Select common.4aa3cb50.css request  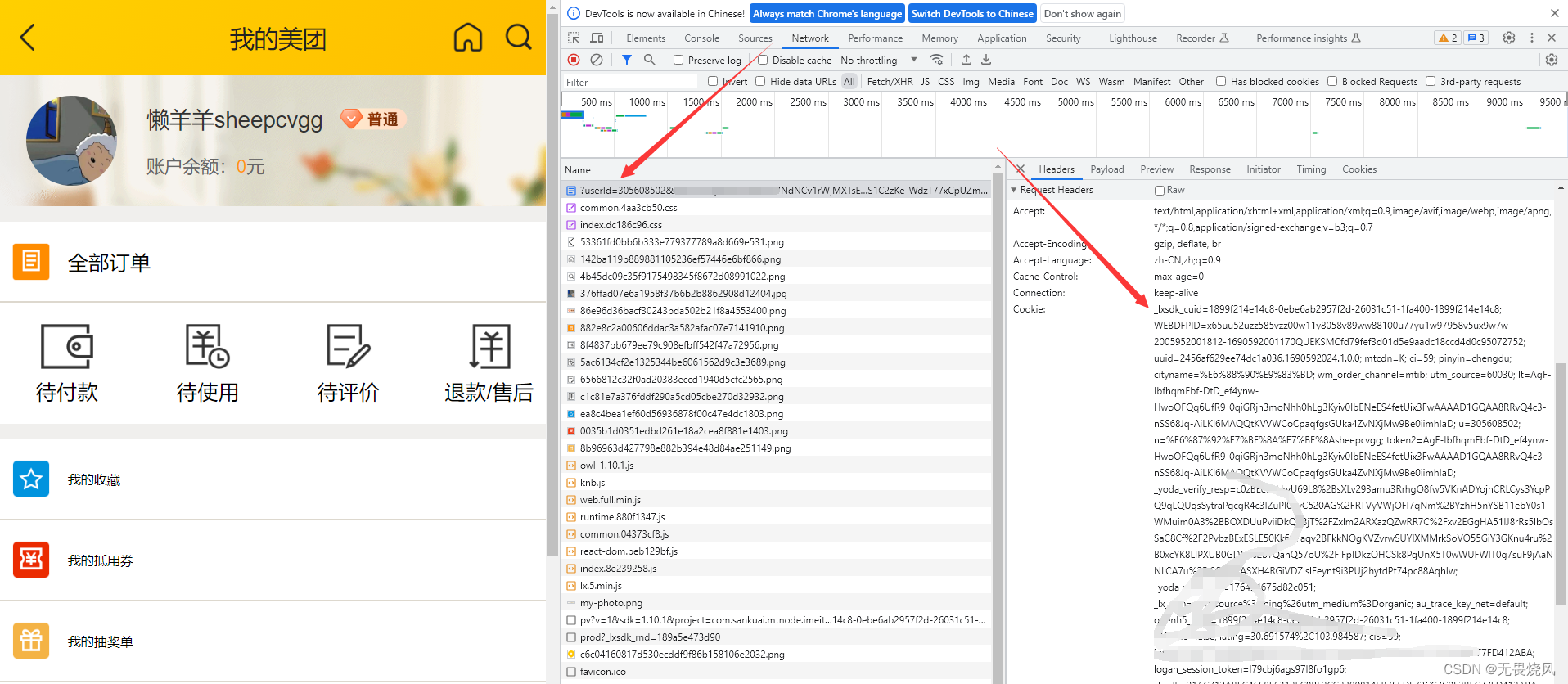(x=777, y=207)
